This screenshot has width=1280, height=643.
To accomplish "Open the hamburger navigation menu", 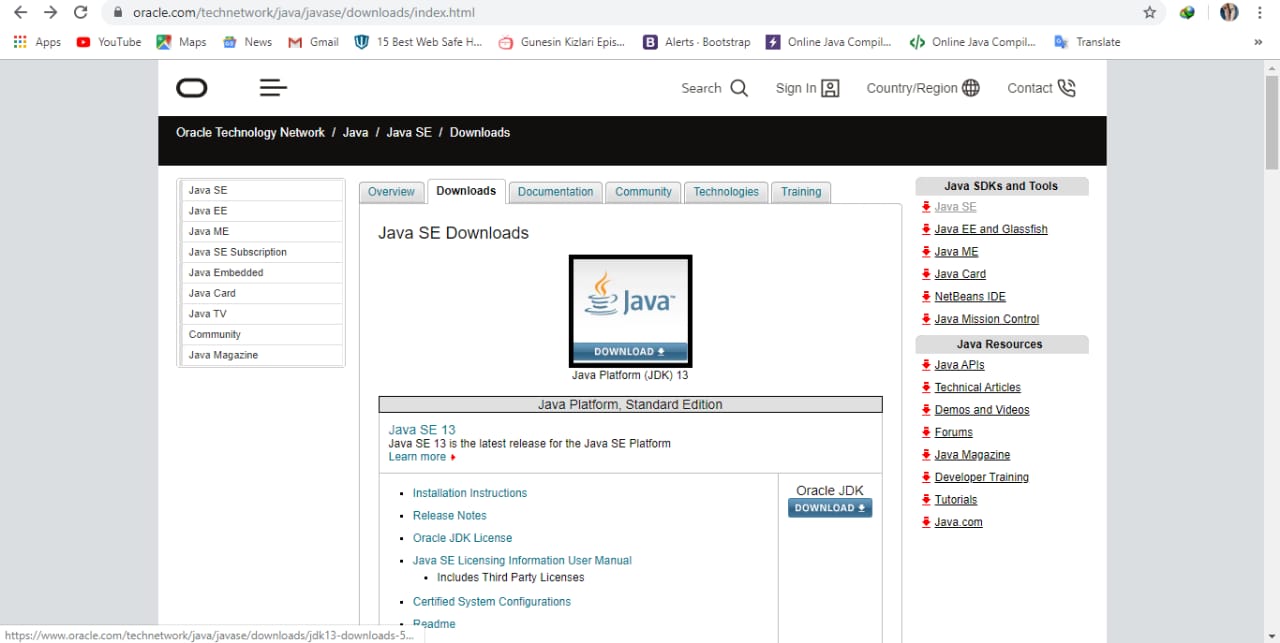I will (x=272, y=88).
